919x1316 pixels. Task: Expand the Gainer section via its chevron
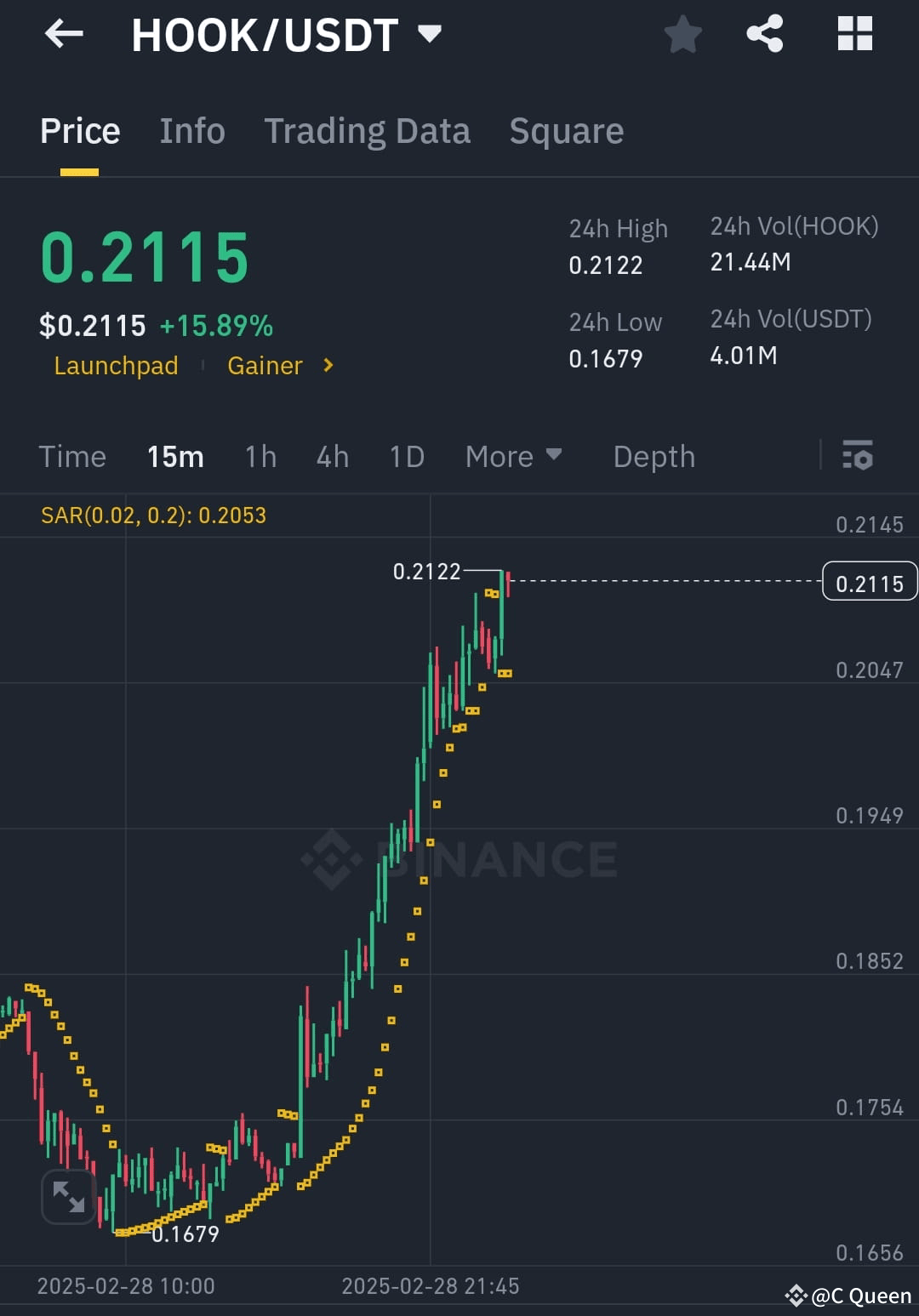tap(327, 365)
